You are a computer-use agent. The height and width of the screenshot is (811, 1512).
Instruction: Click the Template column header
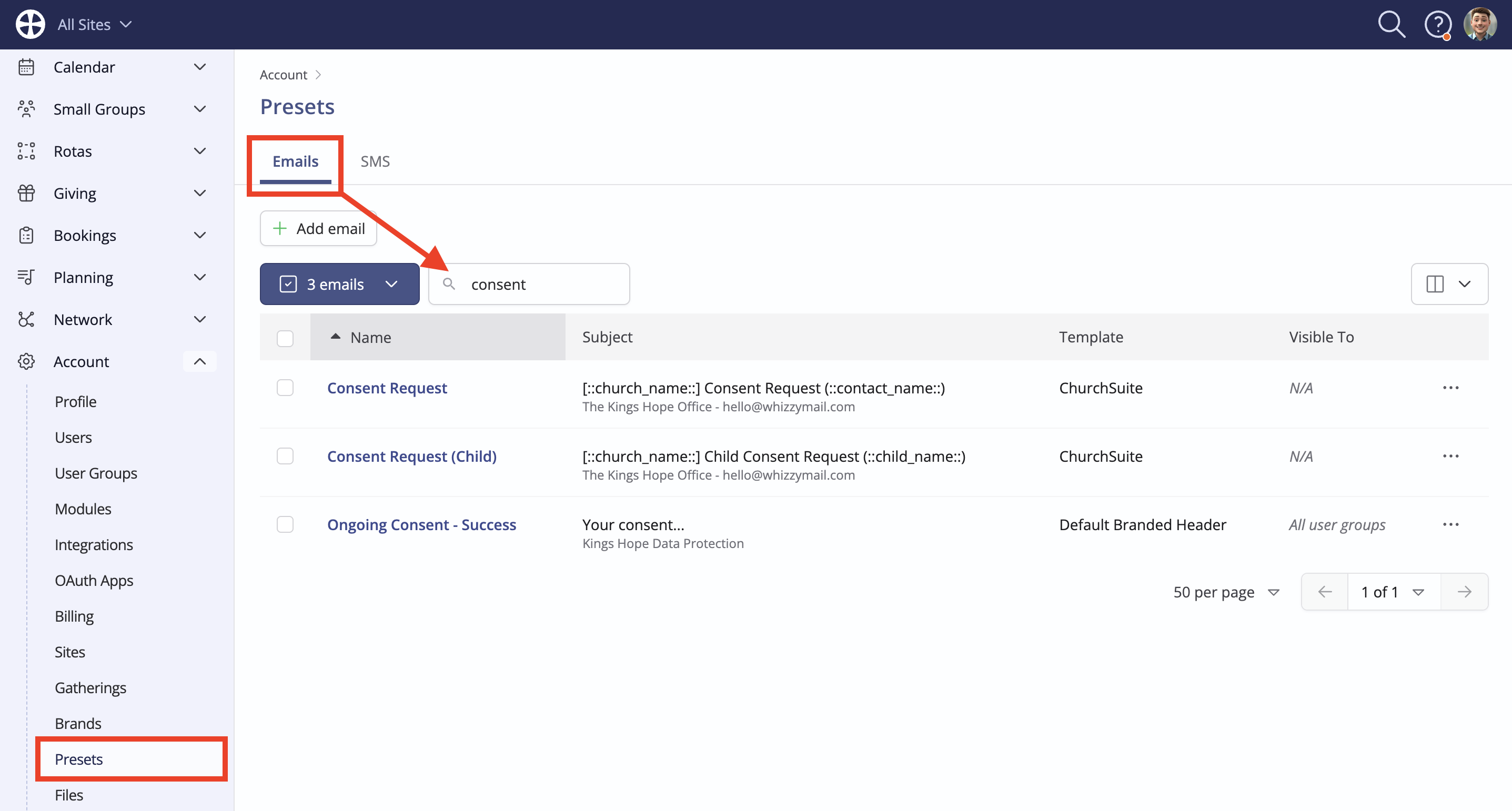tap(1091, 337)
